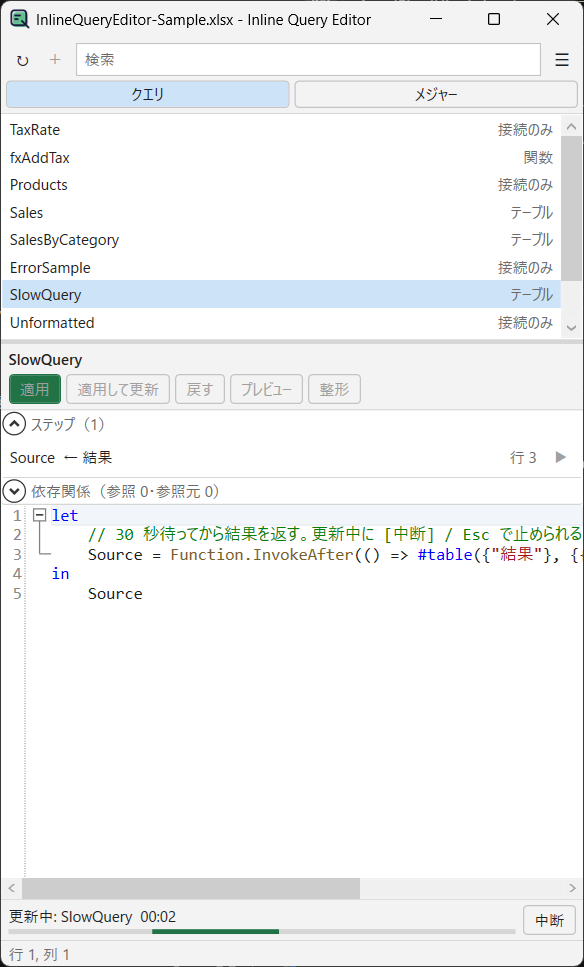
Task: Click the 中断 abort button
Action: click(x=549, y=921)
